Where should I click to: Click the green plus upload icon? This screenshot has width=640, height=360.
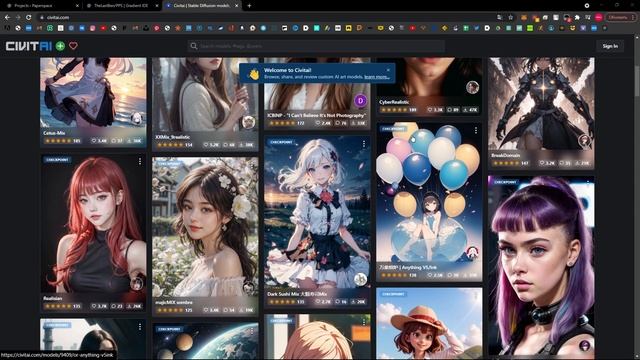coord(60,46)
